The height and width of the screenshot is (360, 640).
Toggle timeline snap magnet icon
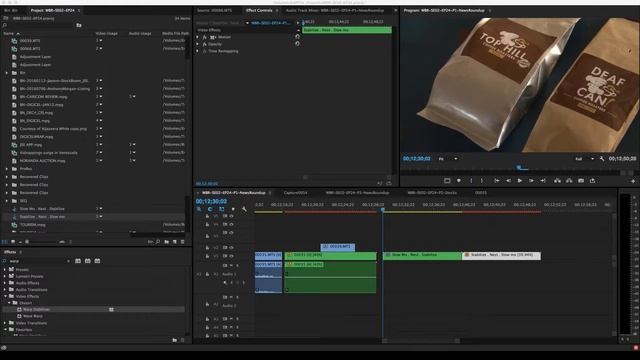pyautogui.click(x=210, y=209)
